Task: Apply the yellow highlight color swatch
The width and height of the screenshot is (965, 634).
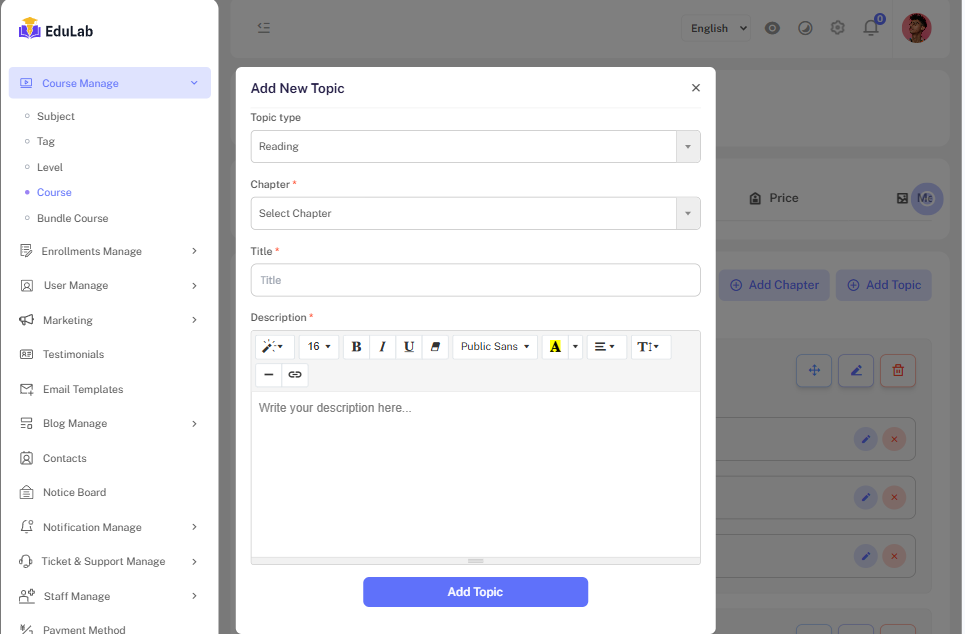Action: point(555,347)
